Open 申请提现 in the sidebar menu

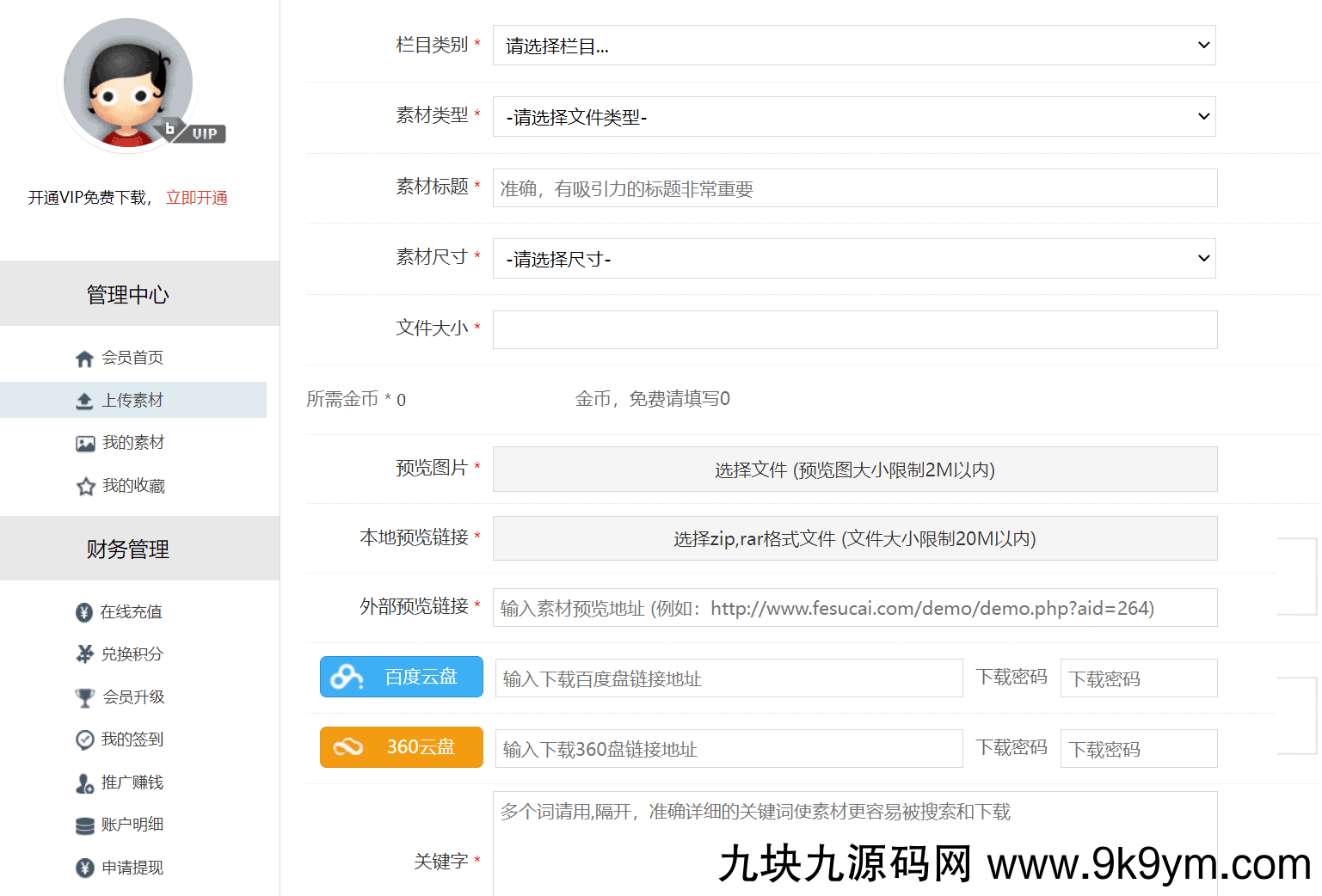pyautogui.click(x=132, y=868)
